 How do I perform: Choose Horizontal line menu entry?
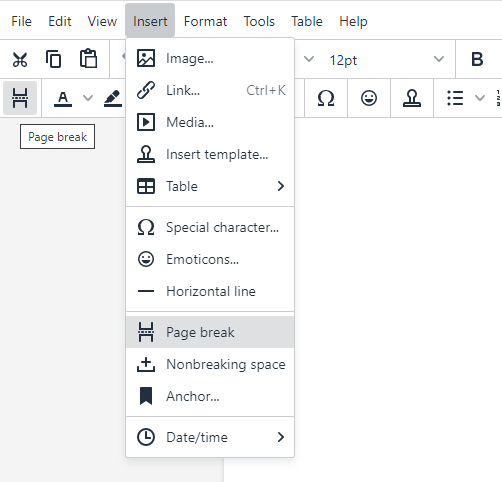(210, 291)
